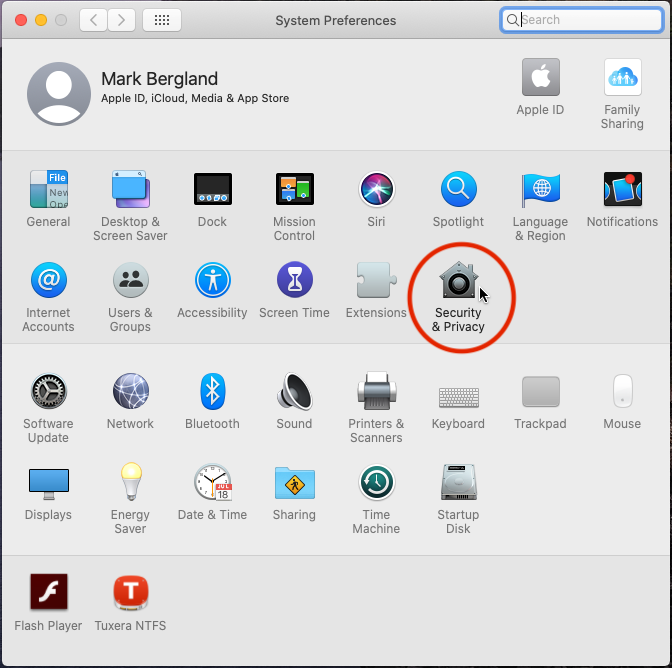Open Time Machine preferences

[376, 482]
